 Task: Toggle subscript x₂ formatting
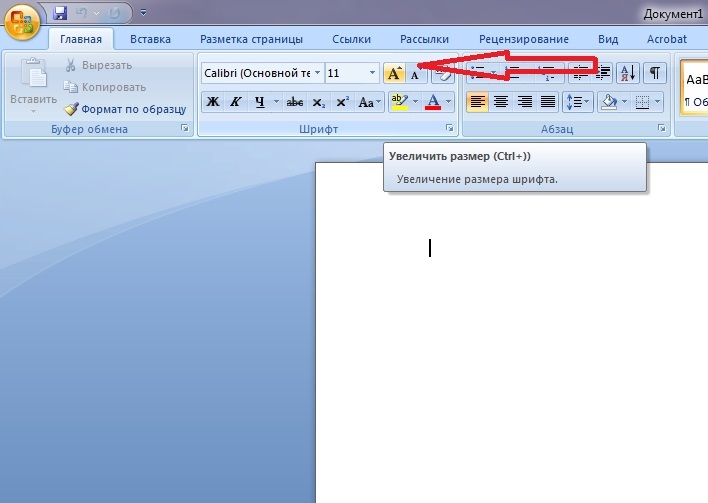coord(319,102)
